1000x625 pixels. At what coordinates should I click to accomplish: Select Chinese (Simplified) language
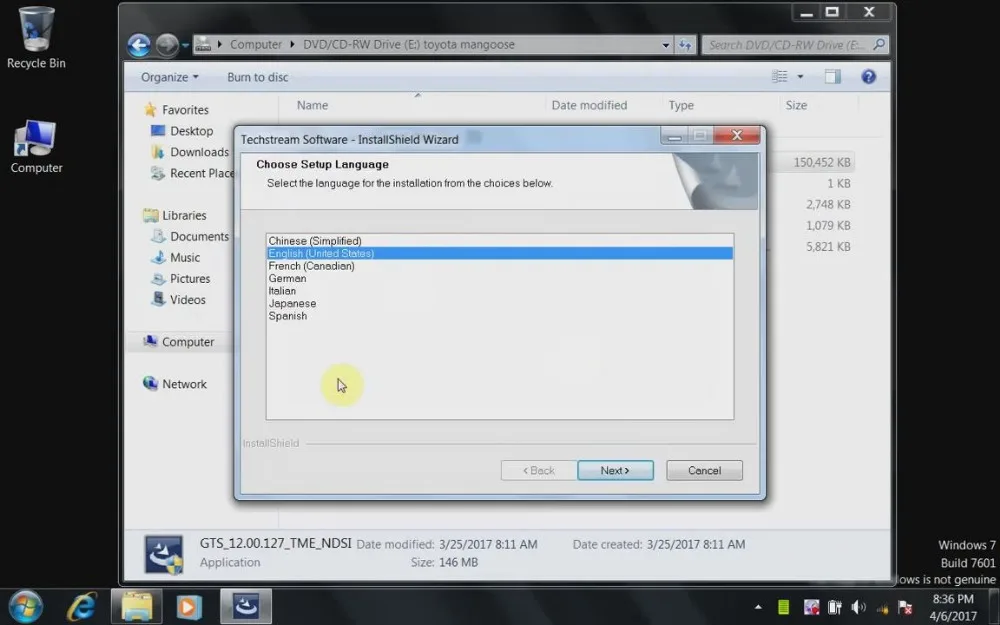pyautogui.click(x=499, y=241)
